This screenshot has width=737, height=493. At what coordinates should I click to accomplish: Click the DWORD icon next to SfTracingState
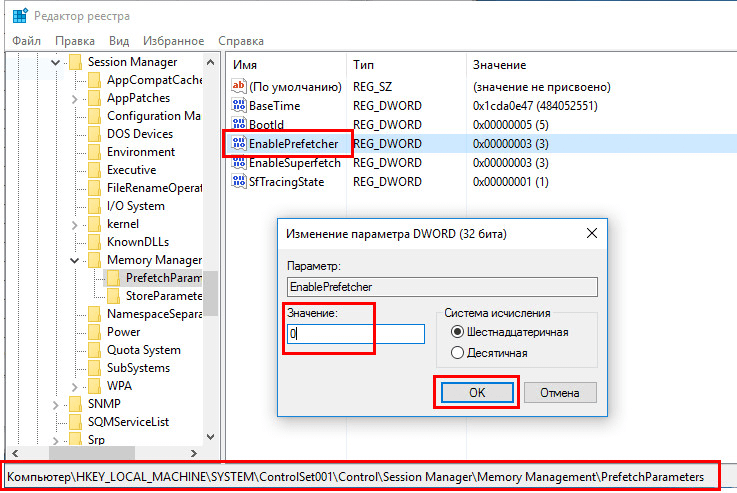239,181
